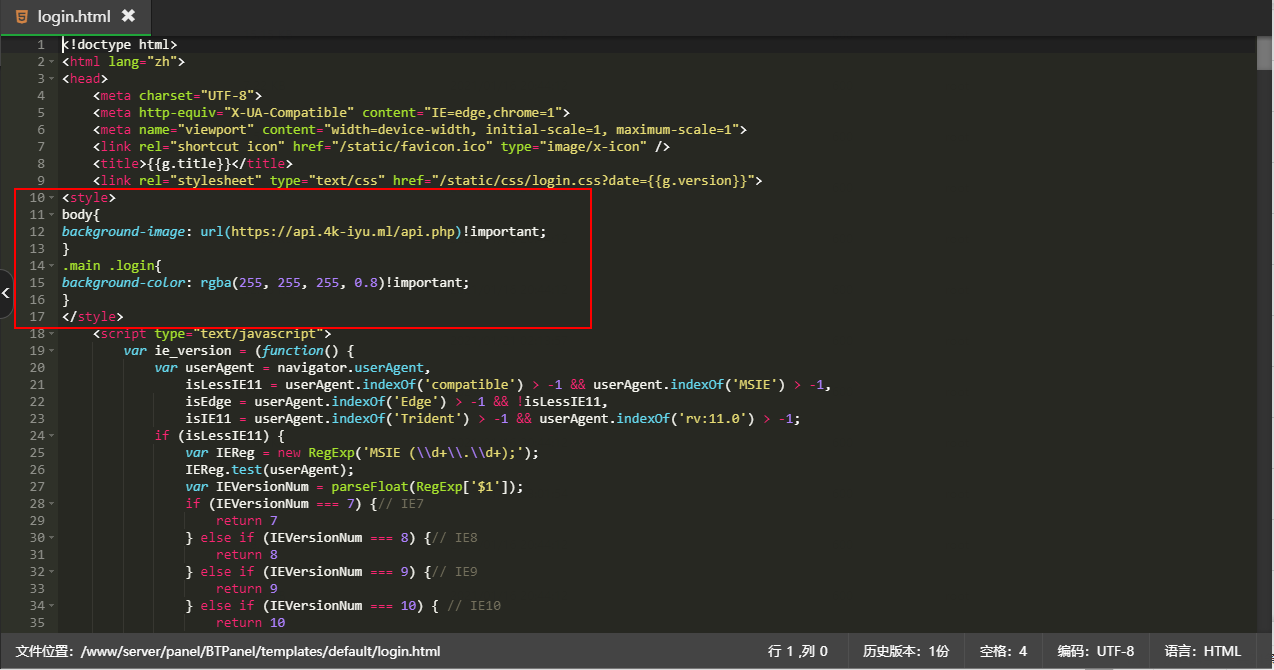Fold the ie_version function at line 19
Screen dimensions: 1274x670
pos(52,351)
